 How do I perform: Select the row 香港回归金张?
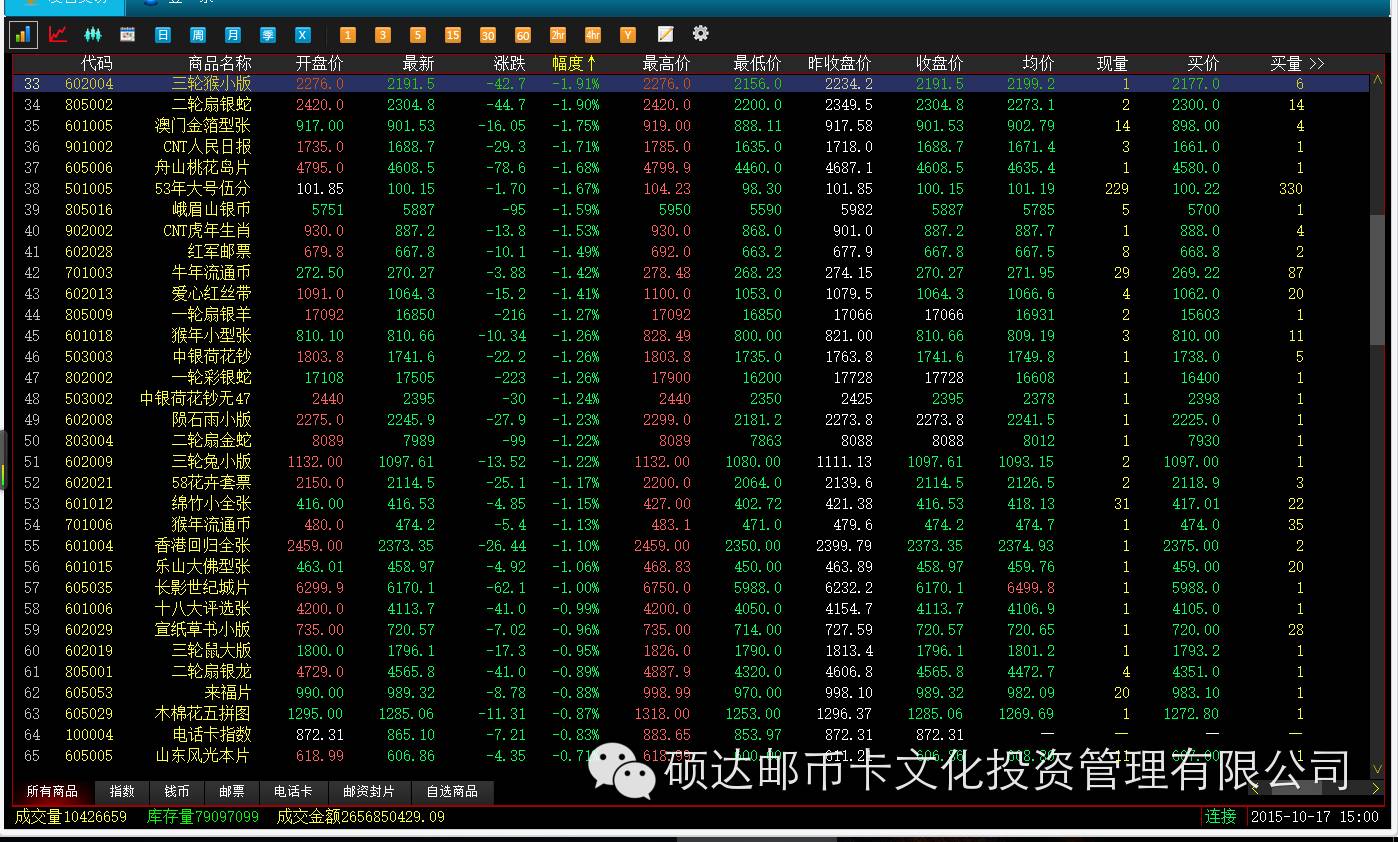[690, 546]
